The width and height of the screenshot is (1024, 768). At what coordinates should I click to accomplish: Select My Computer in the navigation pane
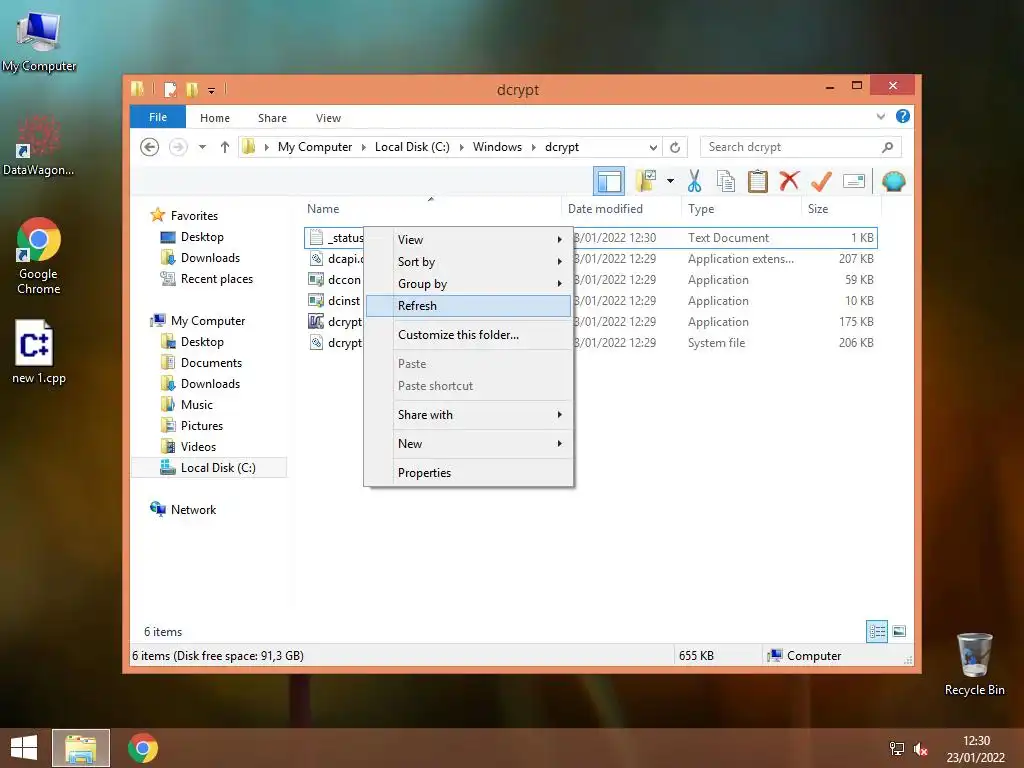[x=208, y=321]
